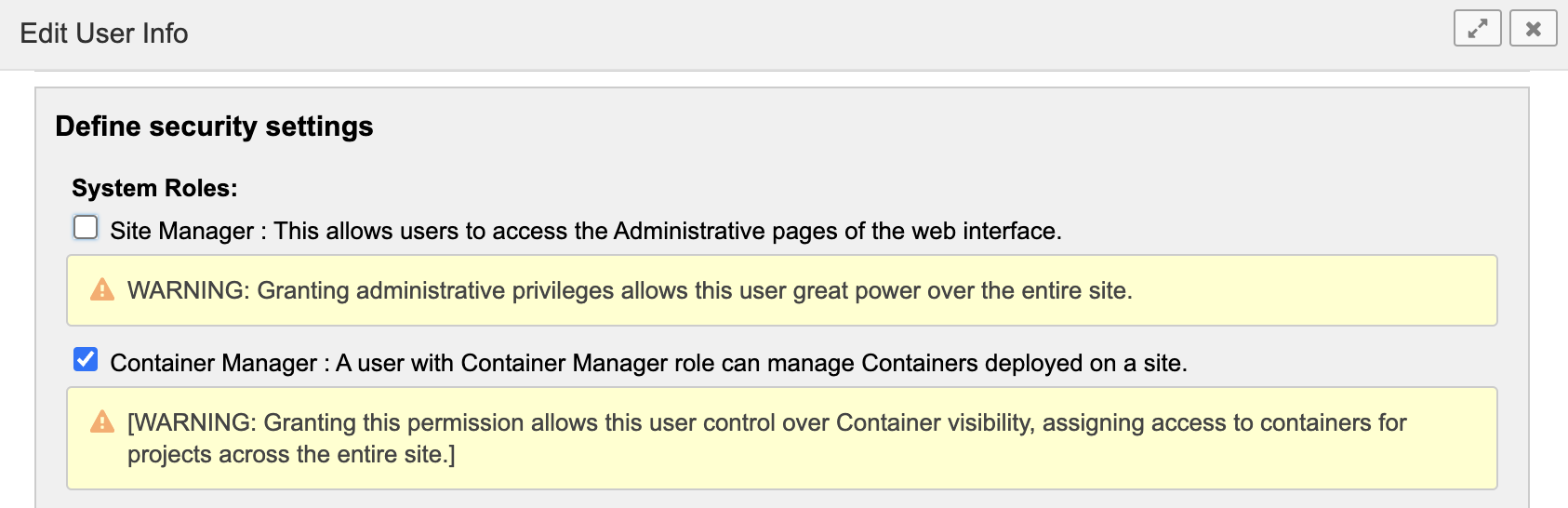This screenshot has width=1568, height=508.
Task: Click 'projects across the entire site.' warning line
Action: [290, 454]
